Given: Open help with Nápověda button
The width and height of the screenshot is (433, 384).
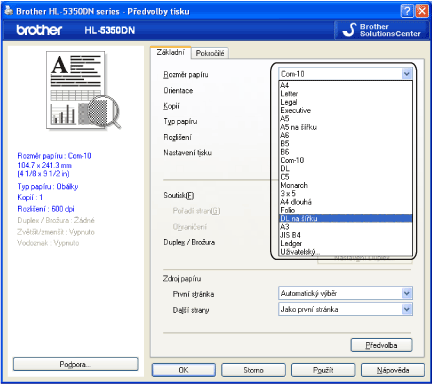Looking at the screenshot, I should [393, 370].
